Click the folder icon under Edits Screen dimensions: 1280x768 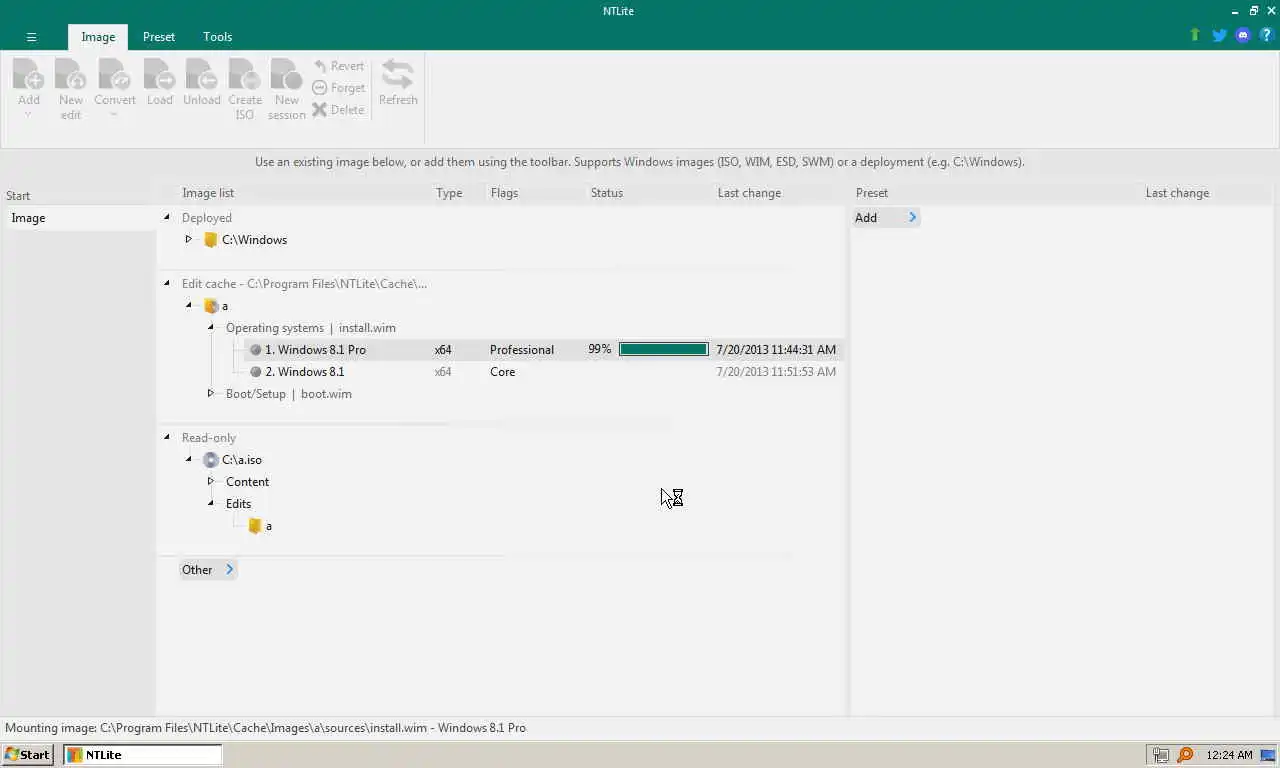click(x=255, y=526)
